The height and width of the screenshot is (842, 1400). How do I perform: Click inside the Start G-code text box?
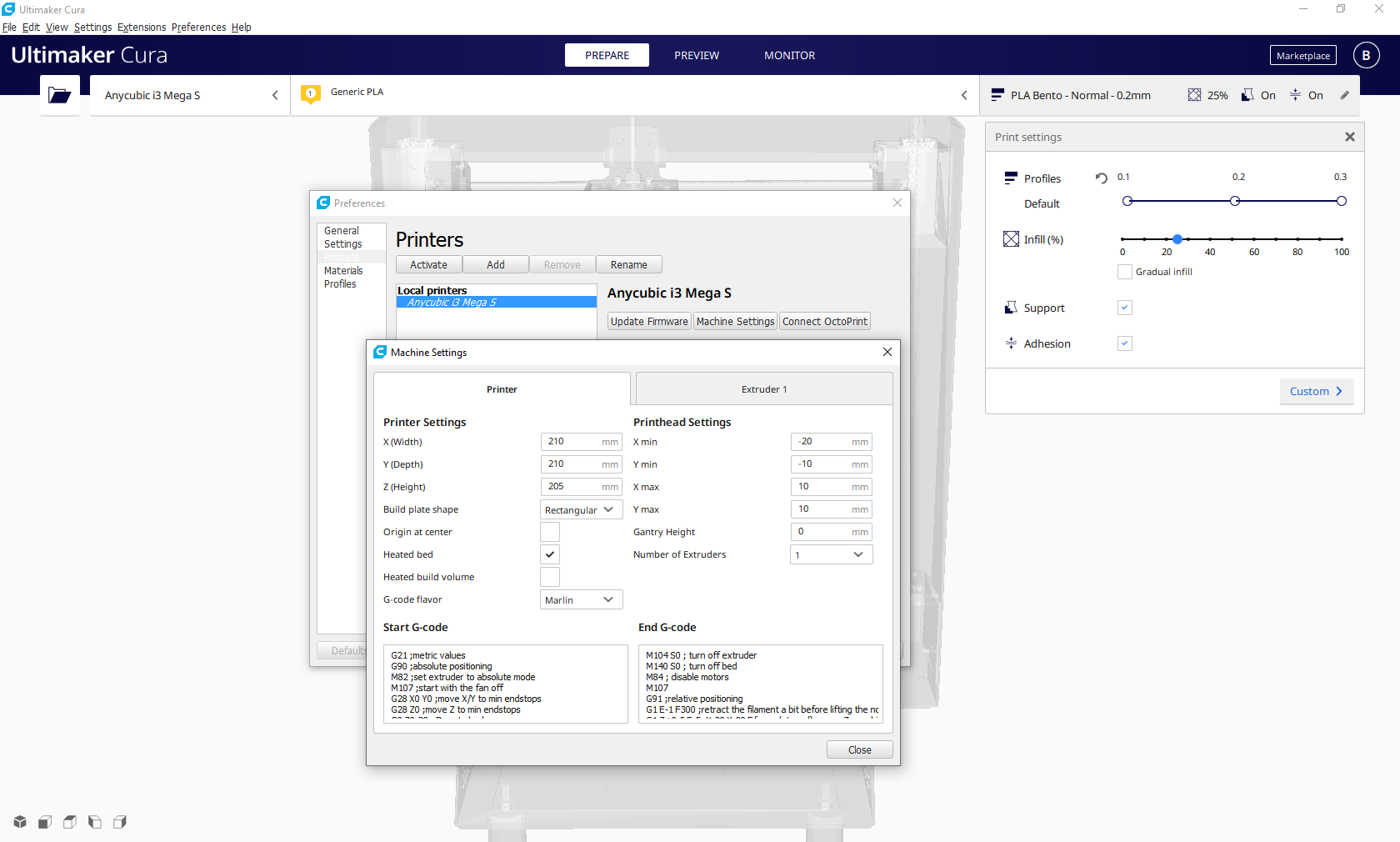pyautogui.click(x=506, y=684)
